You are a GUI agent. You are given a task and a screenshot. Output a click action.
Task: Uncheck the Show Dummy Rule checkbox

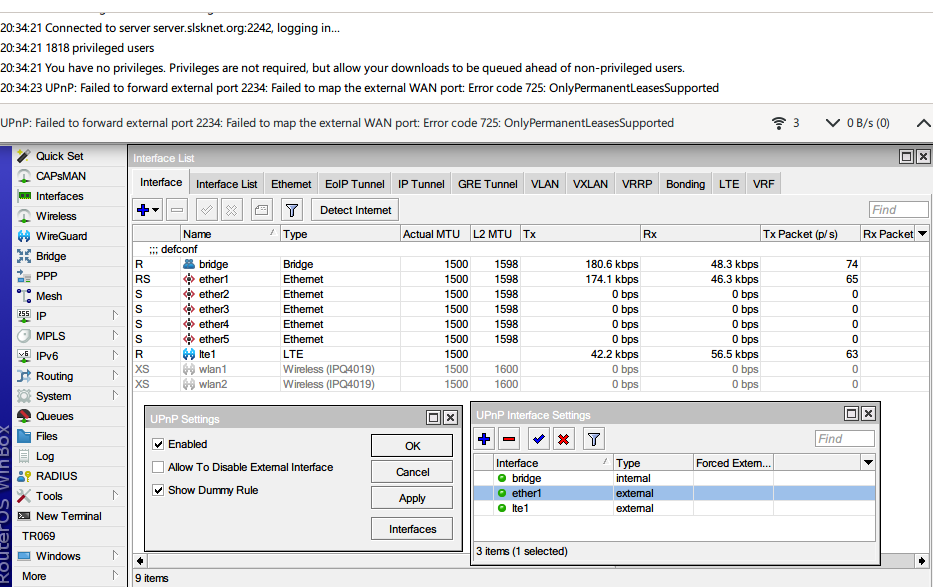tap(158, 490)
